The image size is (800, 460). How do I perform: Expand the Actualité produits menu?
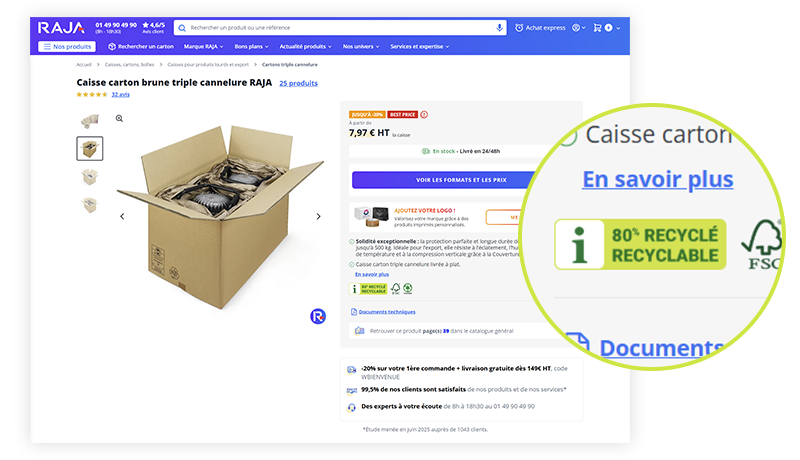pos(305,46)
